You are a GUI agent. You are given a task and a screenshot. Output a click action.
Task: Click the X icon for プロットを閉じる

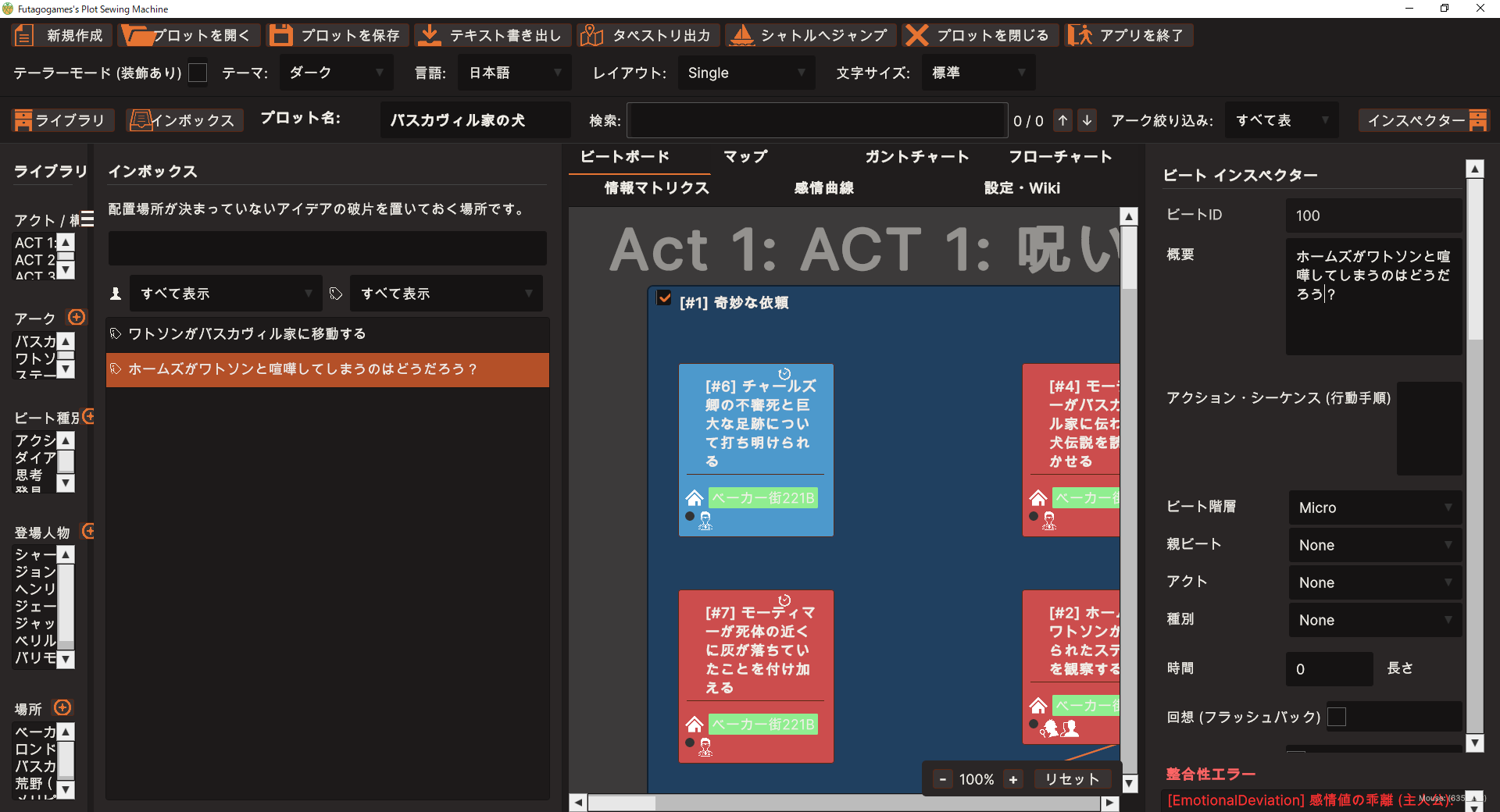(x=917, y=35)
